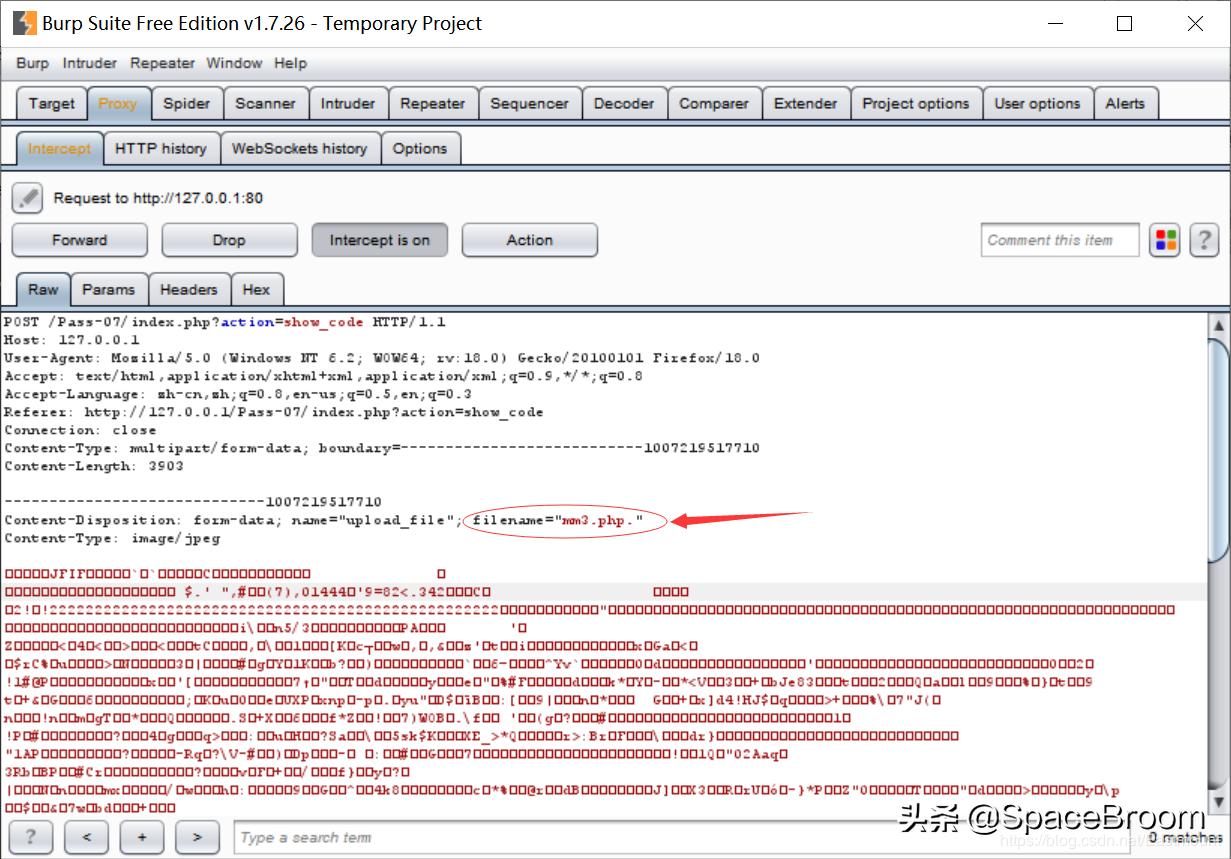Select the Proxy tab
The width and height of the screenshot is (1231, 859).
pos(118,104)
